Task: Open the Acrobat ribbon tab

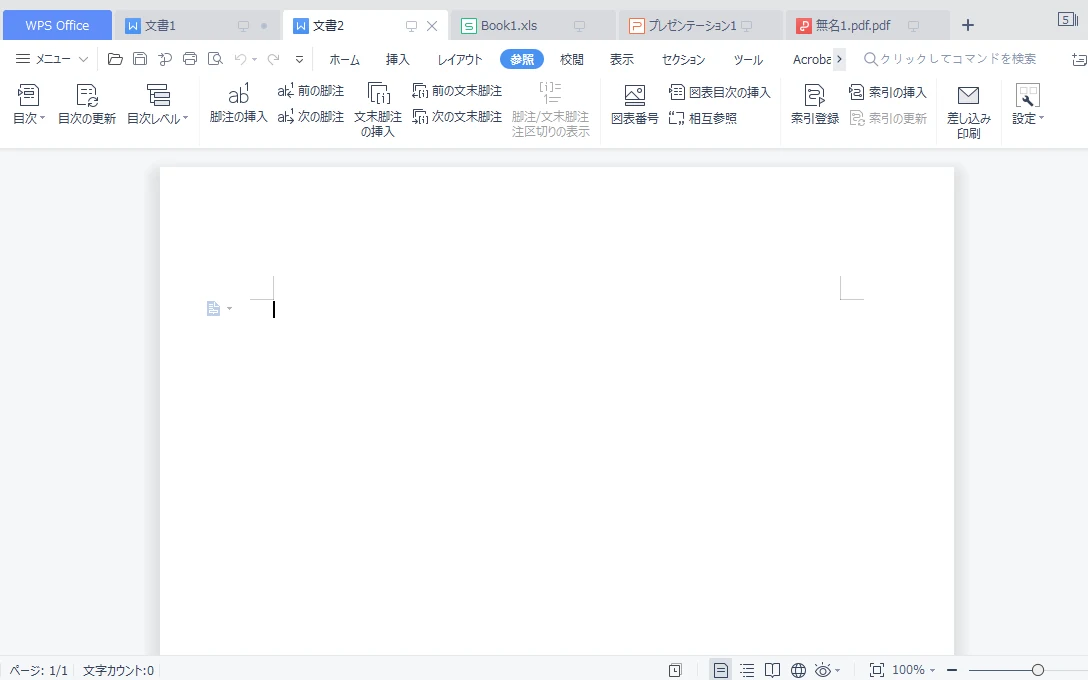Action: [x=811, y=60]
